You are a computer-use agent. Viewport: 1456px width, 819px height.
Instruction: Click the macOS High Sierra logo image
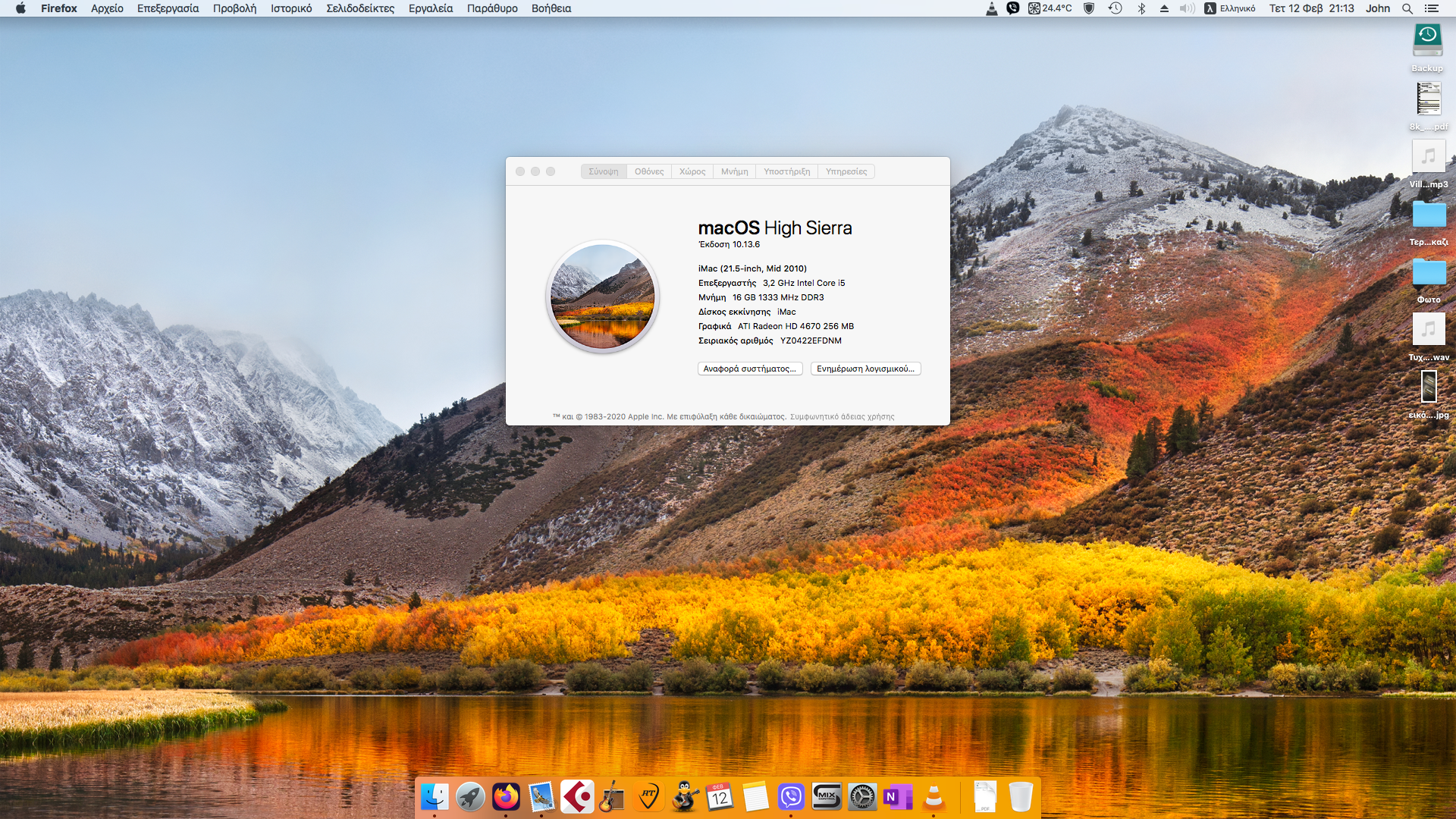tap(603, 297)
